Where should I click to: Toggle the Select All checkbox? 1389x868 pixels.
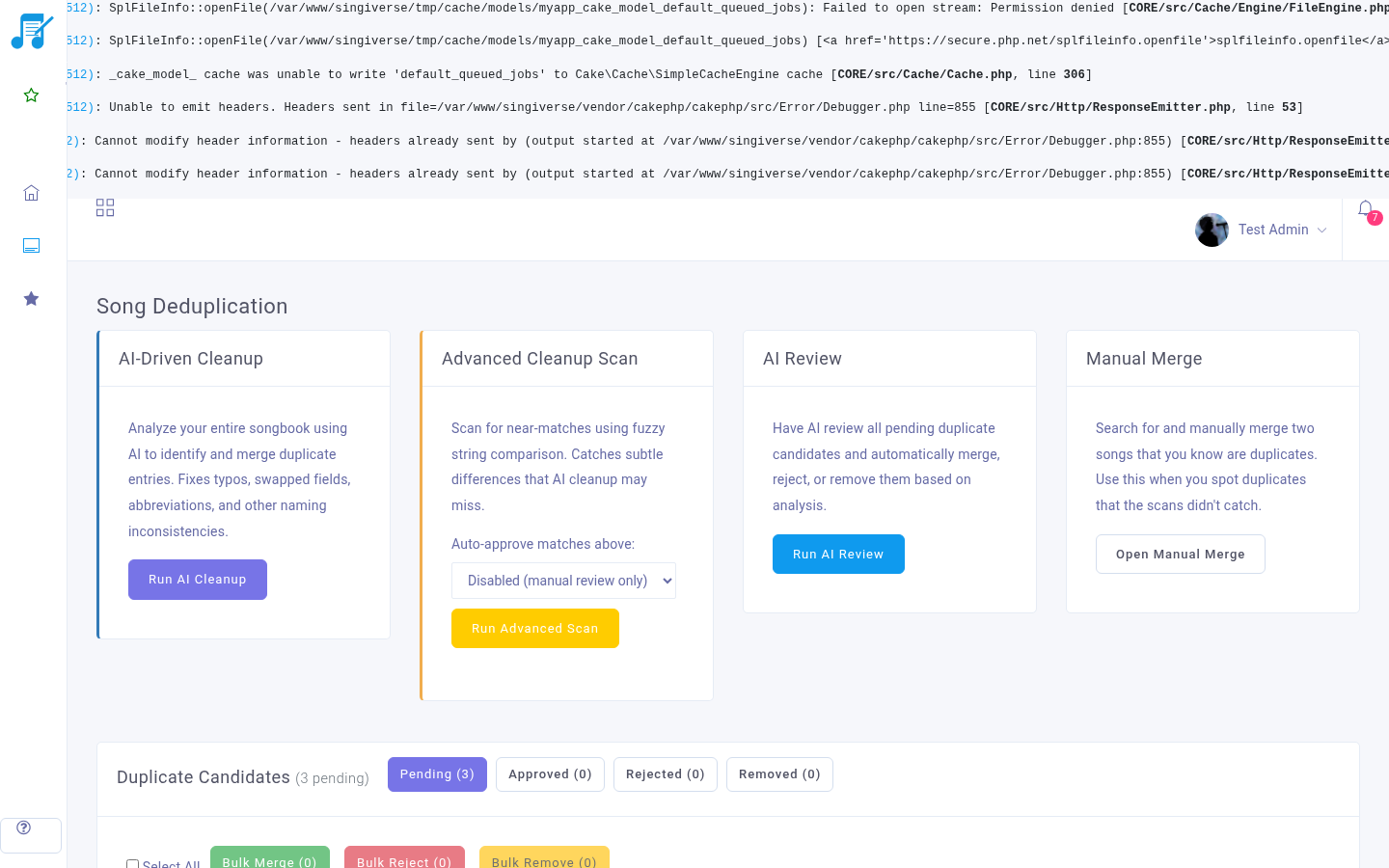(133, 864)
